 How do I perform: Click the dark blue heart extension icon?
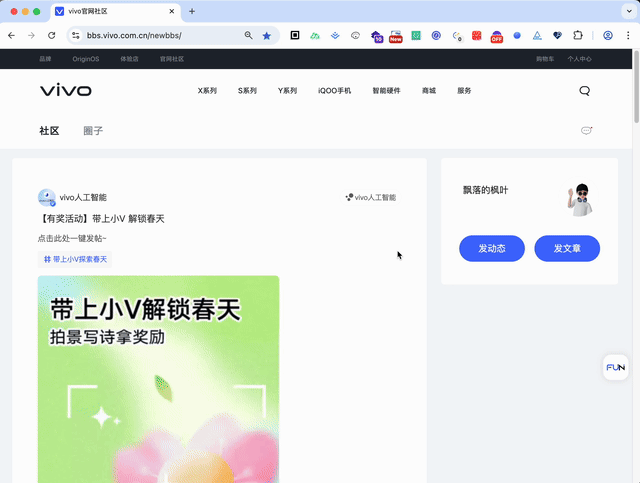[x=557, y=36]
